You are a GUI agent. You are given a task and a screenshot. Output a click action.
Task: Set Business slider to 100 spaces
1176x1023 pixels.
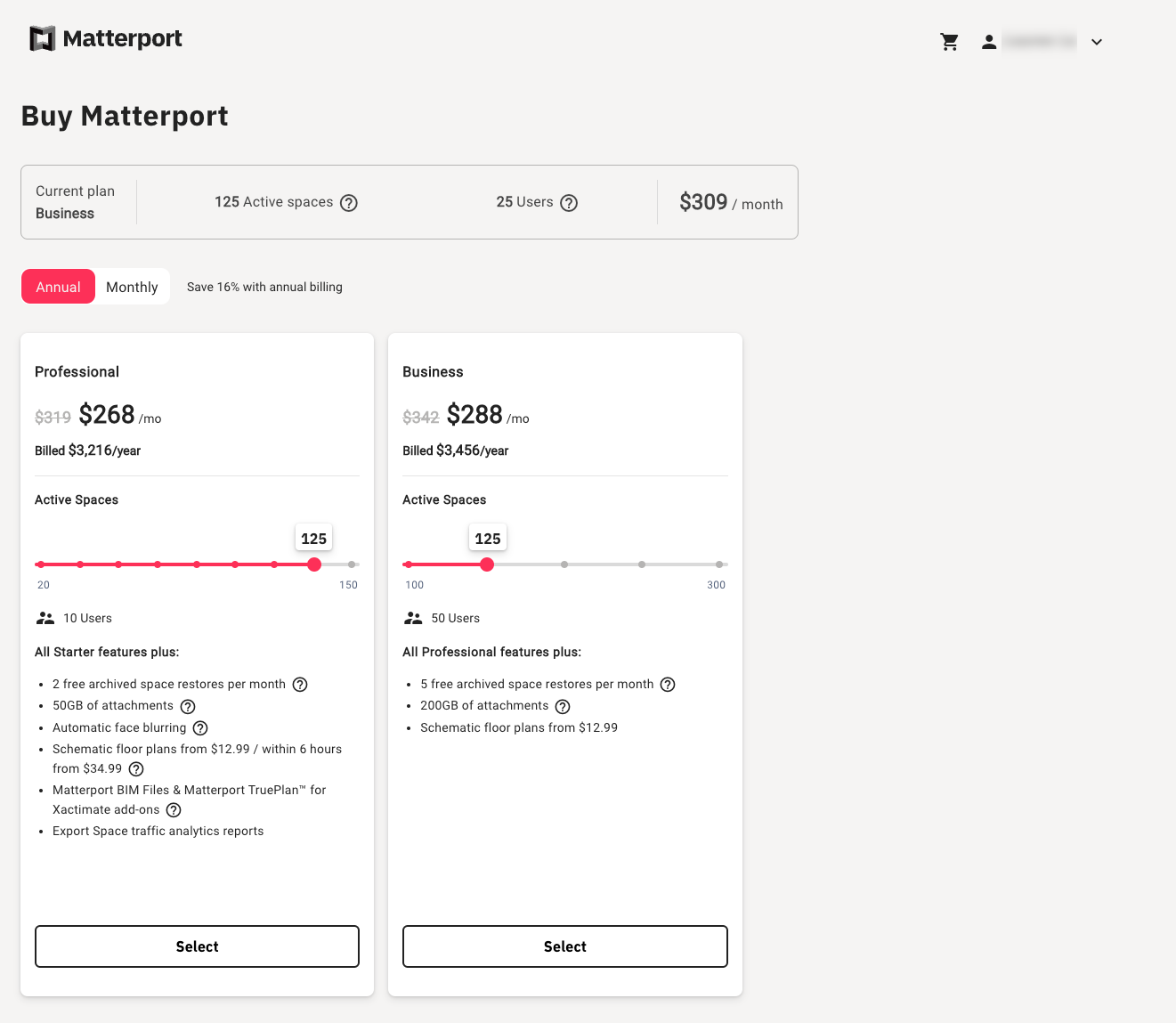(408, 564)
